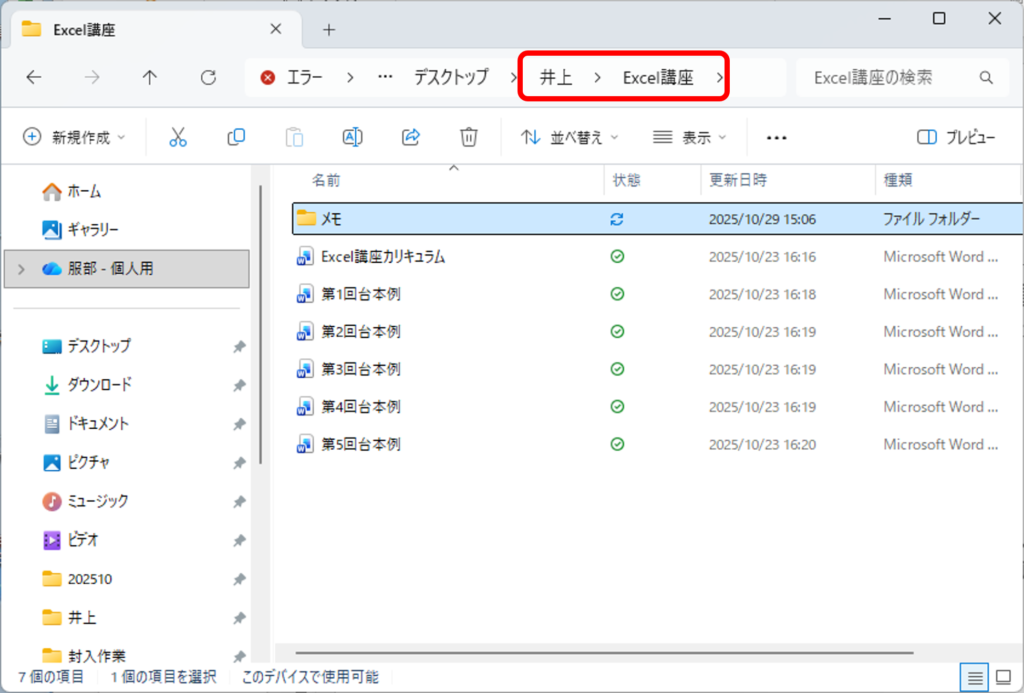This screenshot has height=693, width=1024.
Task: Click 井上 in the address breadcrumb
Action: pyautogui.click(x=555, y=77)
